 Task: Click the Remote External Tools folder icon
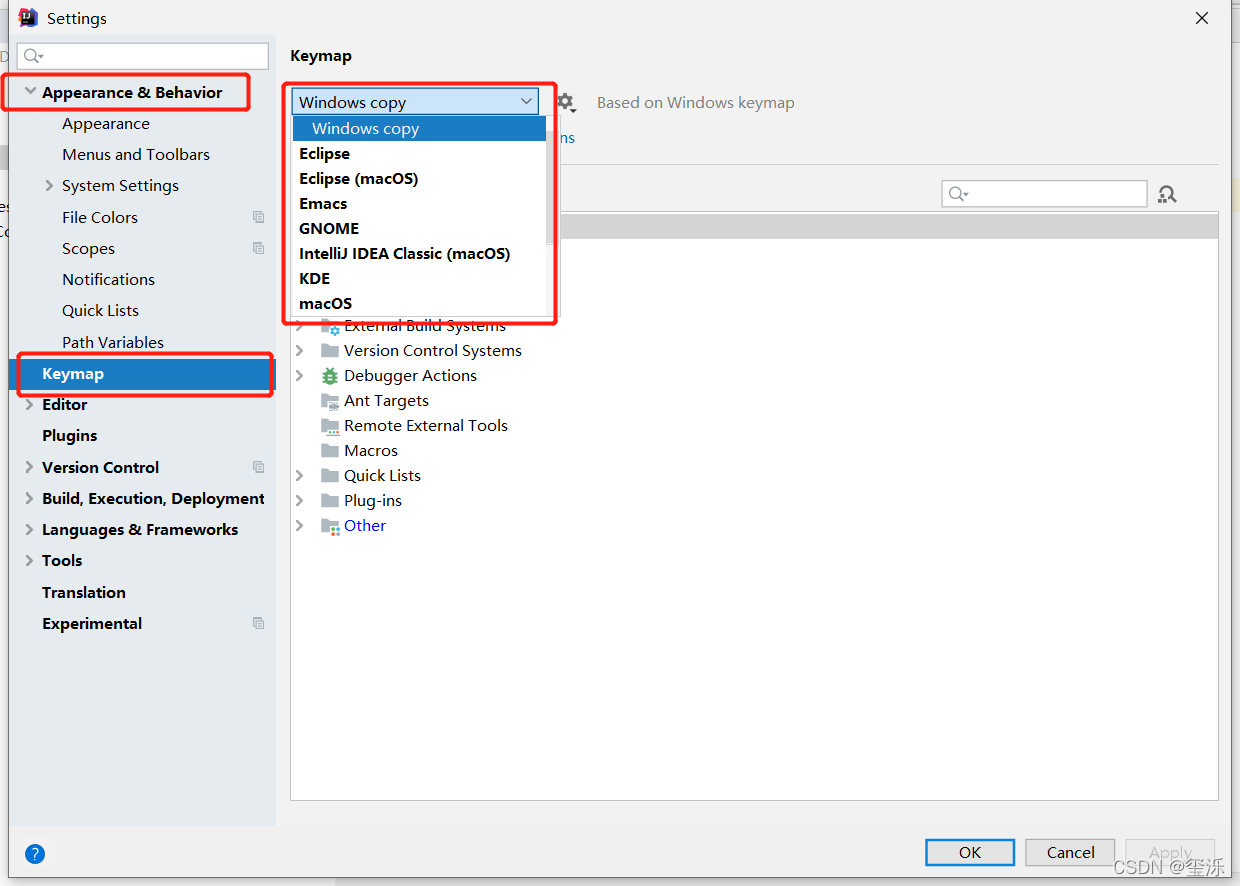(330, 426)
